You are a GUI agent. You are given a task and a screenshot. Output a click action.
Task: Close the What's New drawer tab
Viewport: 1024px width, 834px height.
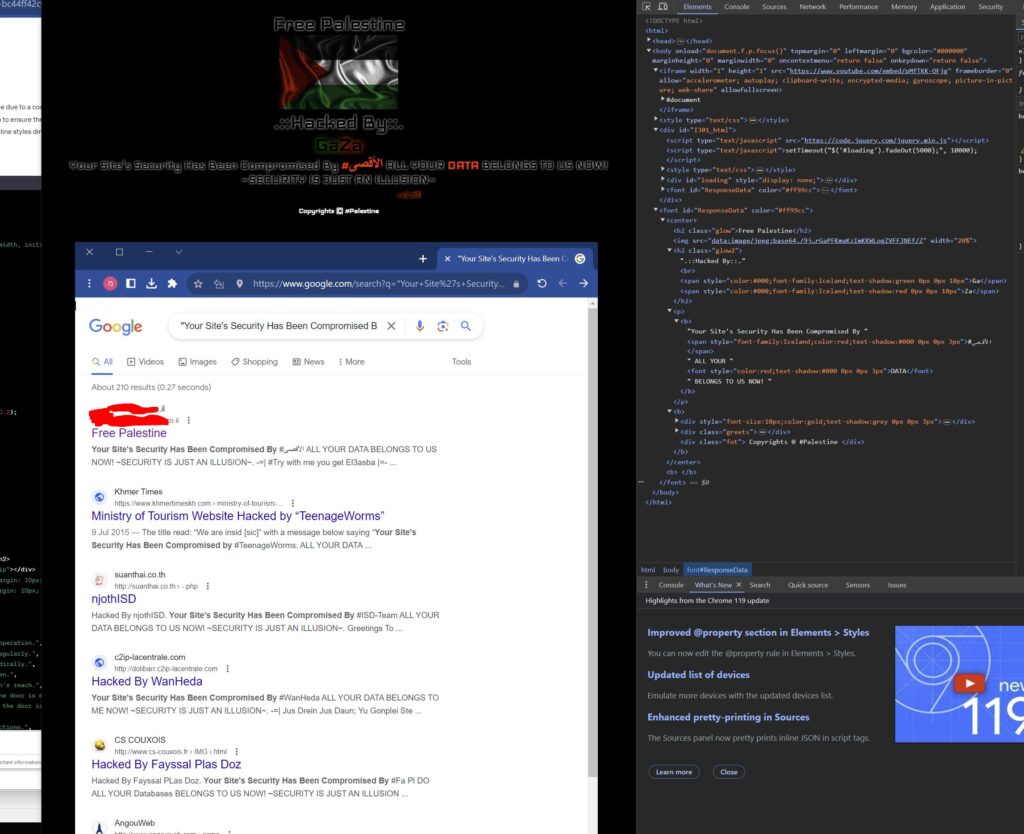pyautogui.click(x=739, y=585)
